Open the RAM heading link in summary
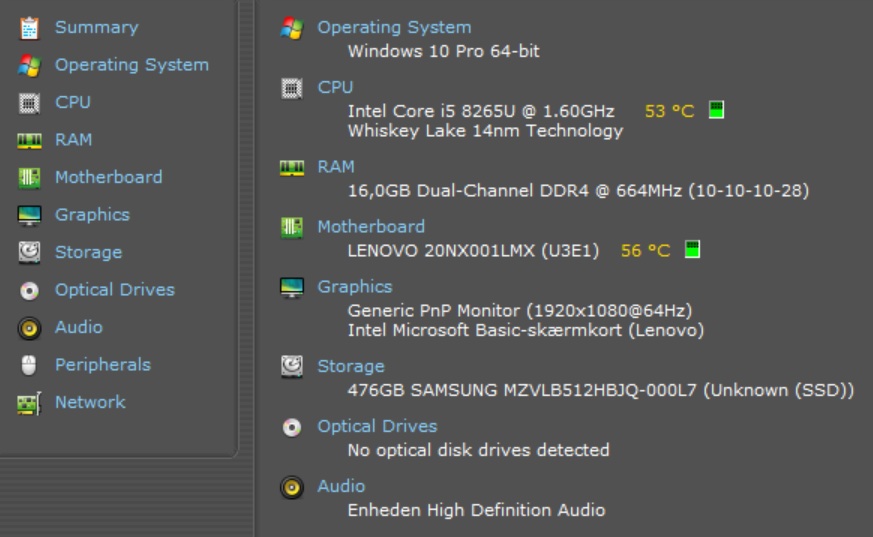Screen dimensions: 873x537 pos(336,167)
